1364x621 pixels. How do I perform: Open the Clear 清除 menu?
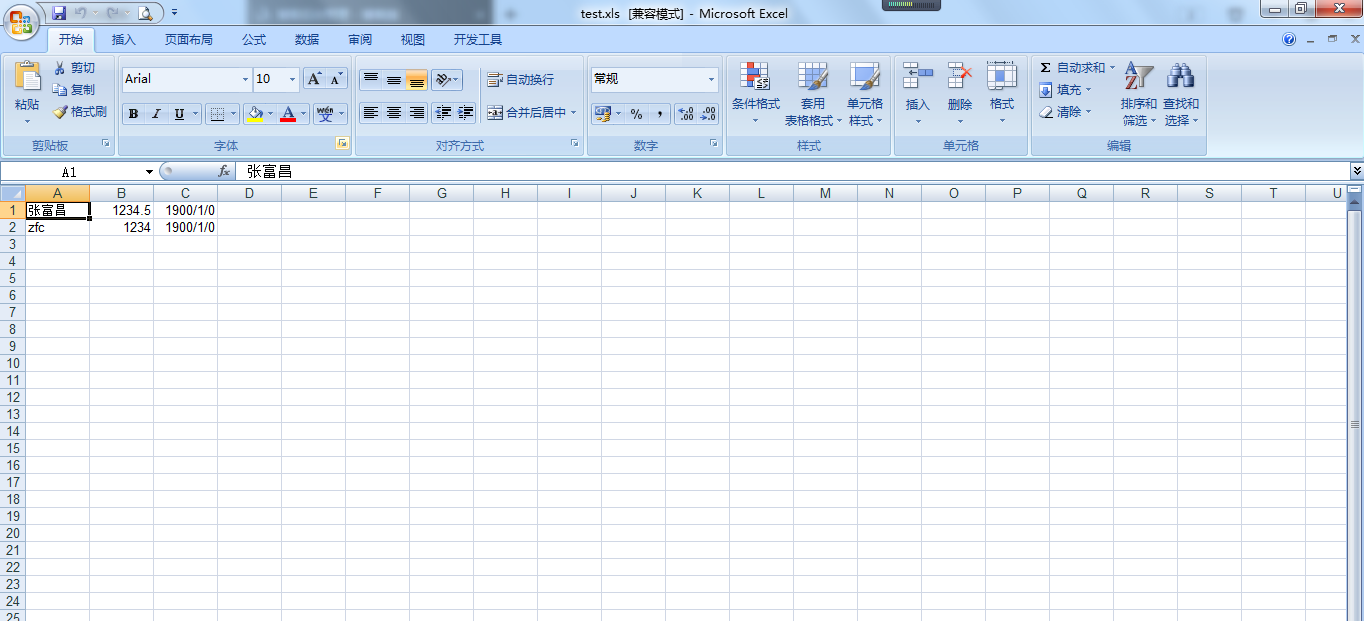[1064, 112]
